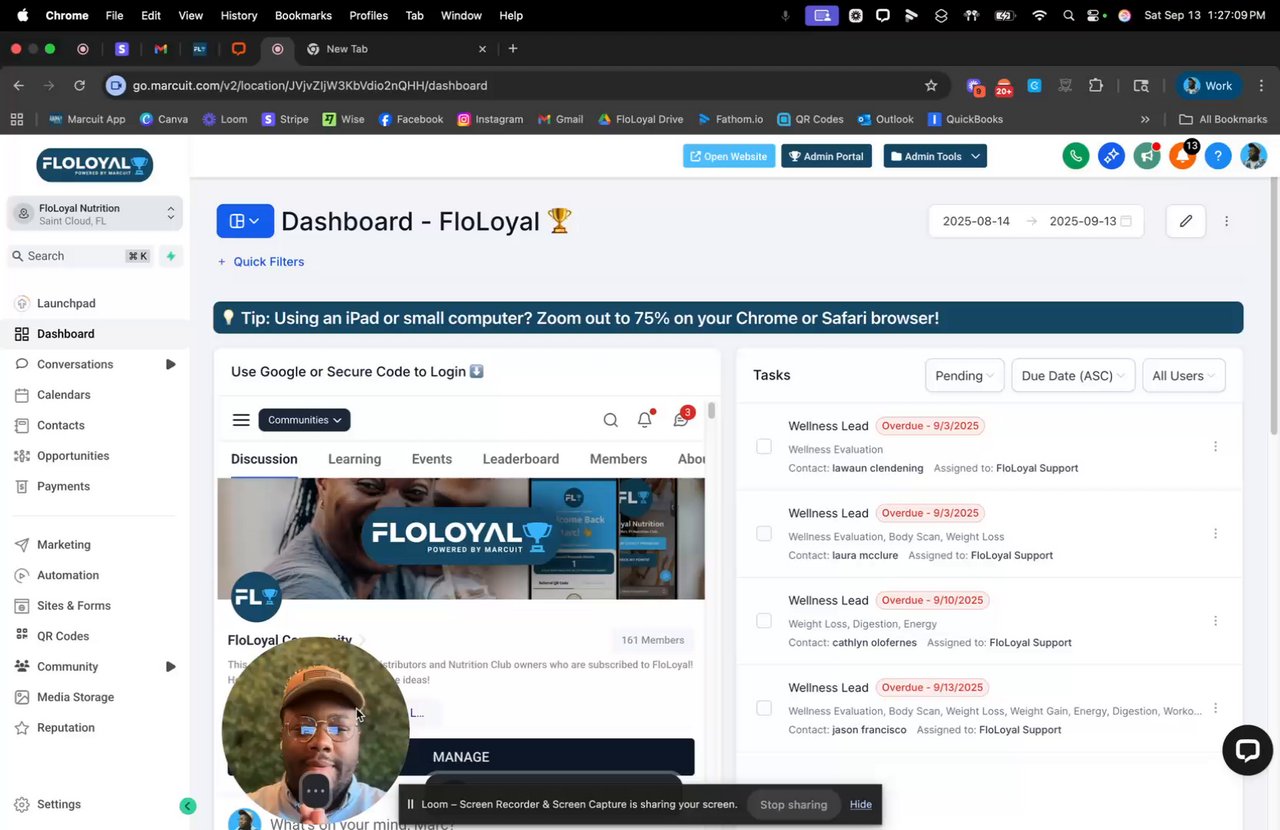Open the live chat bubble widget
The height and width of the screenshot is (830, 1280).
pyautogui.click(x=1247, y=750)
